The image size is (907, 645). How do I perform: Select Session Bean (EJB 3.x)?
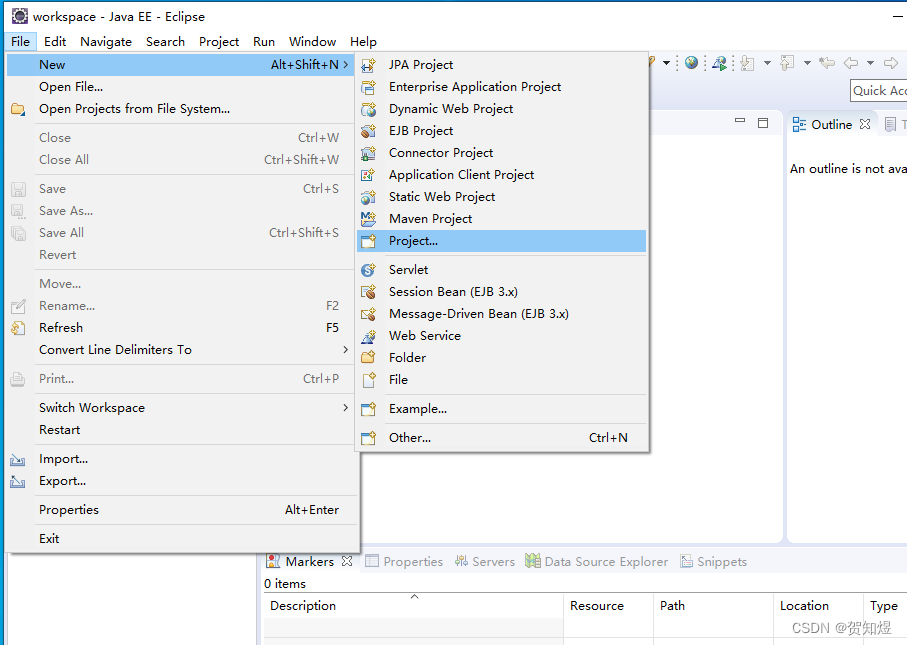(502, 292)
